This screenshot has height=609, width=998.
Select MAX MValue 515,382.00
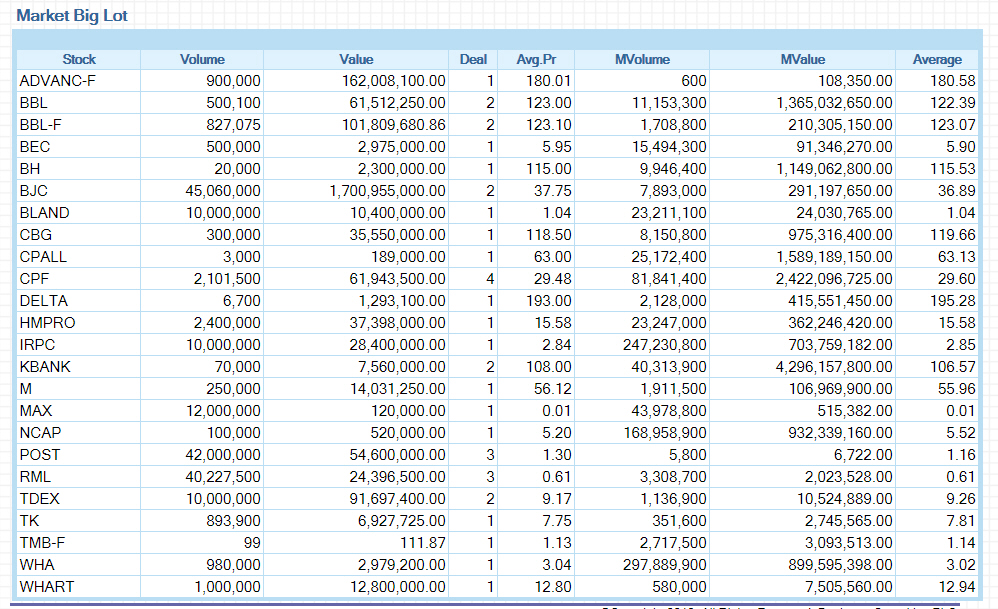(855, 411)
